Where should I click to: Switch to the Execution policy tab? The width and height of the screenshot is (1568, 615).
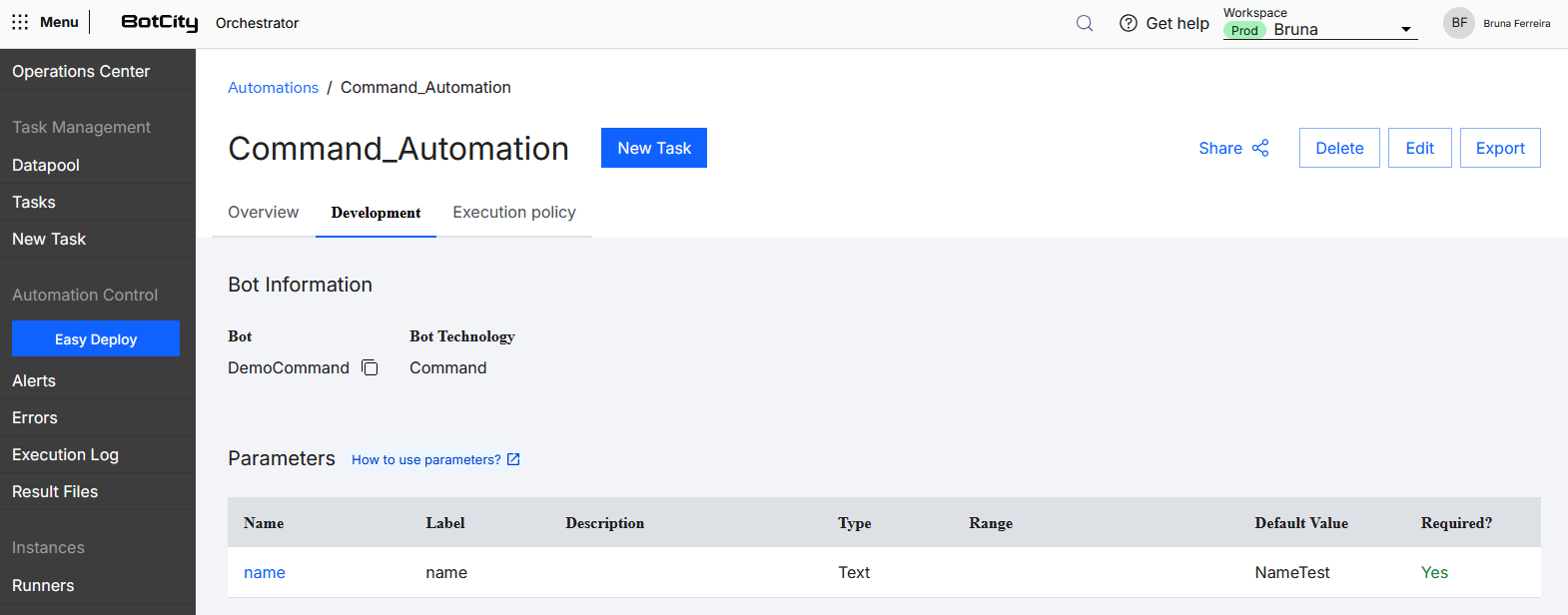514,212
